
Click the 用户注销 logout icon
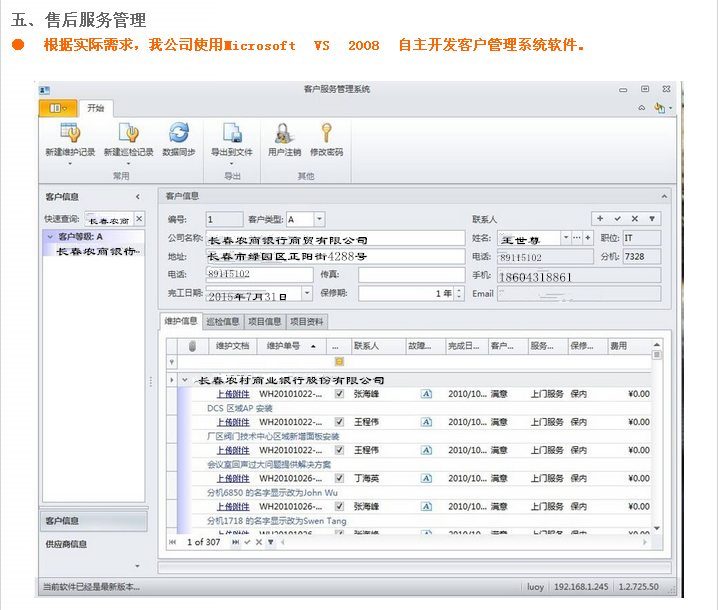284,134
